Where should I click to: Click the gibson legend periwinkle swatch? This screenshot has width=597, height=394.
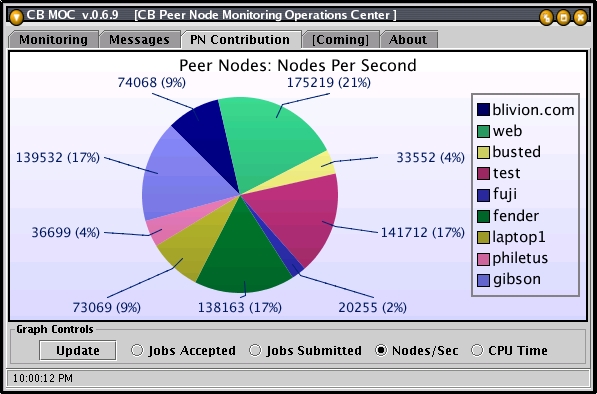pos(483,280)
